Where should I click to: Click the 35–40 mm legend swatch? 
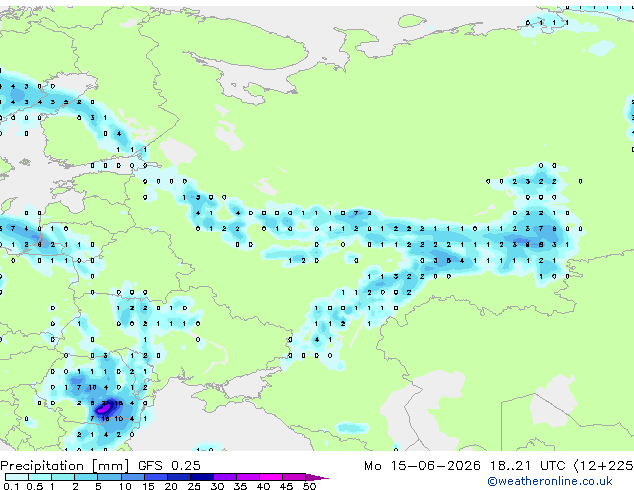point(248,477)
